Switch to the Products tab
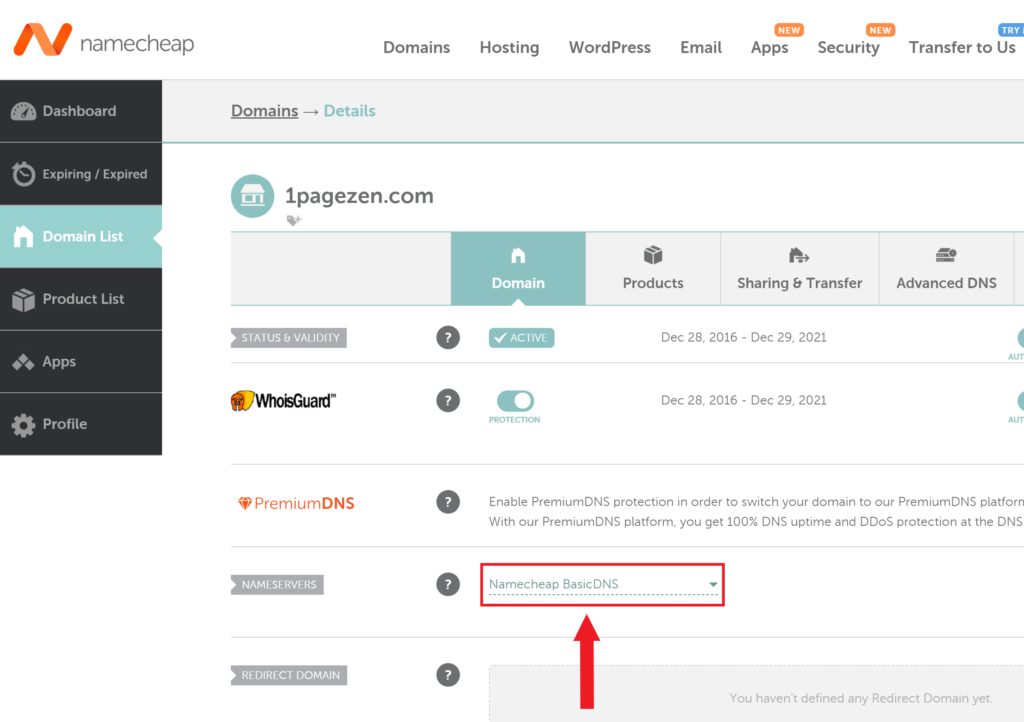The width and height of the screenshot is (1024, 722). click(653, 268)
